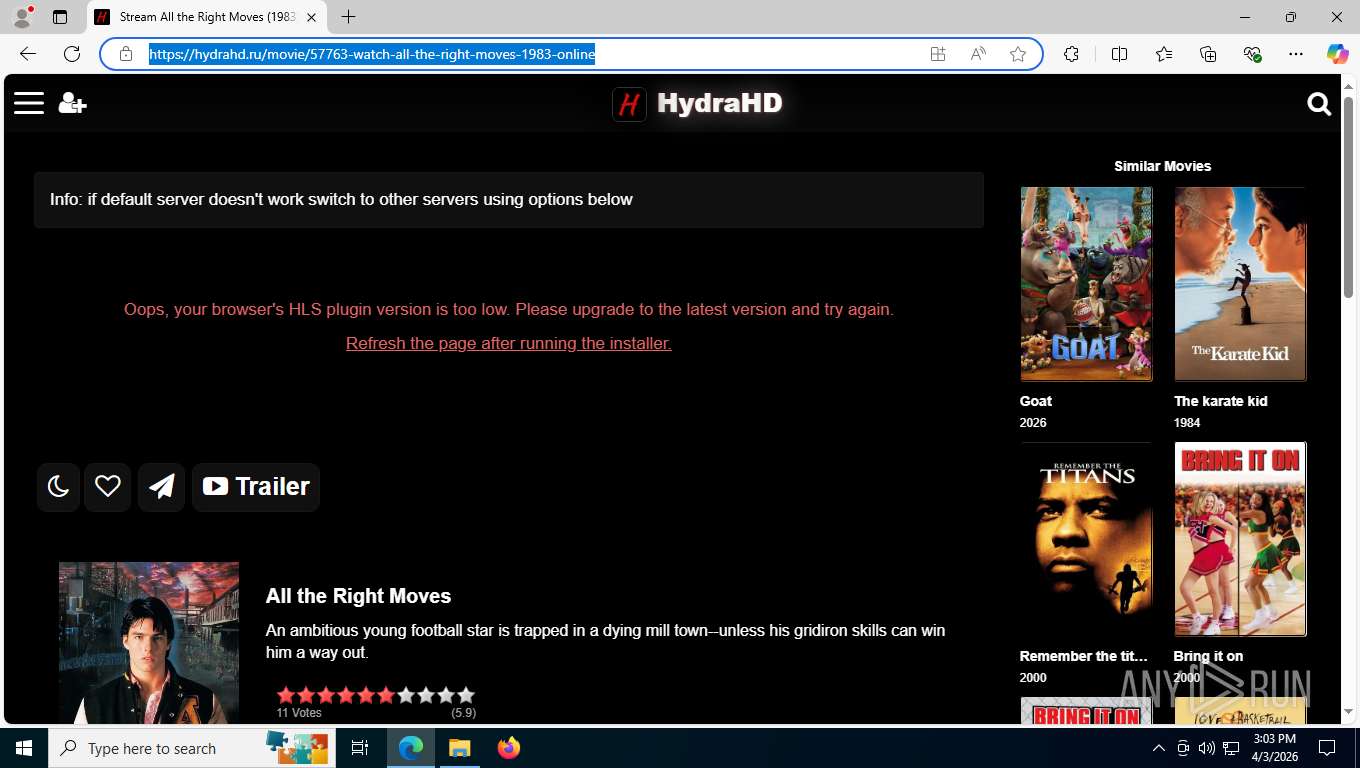This screenshot has height=768, width=1360.
Task: Open the browser profile icon
Action: click(22, 17)
